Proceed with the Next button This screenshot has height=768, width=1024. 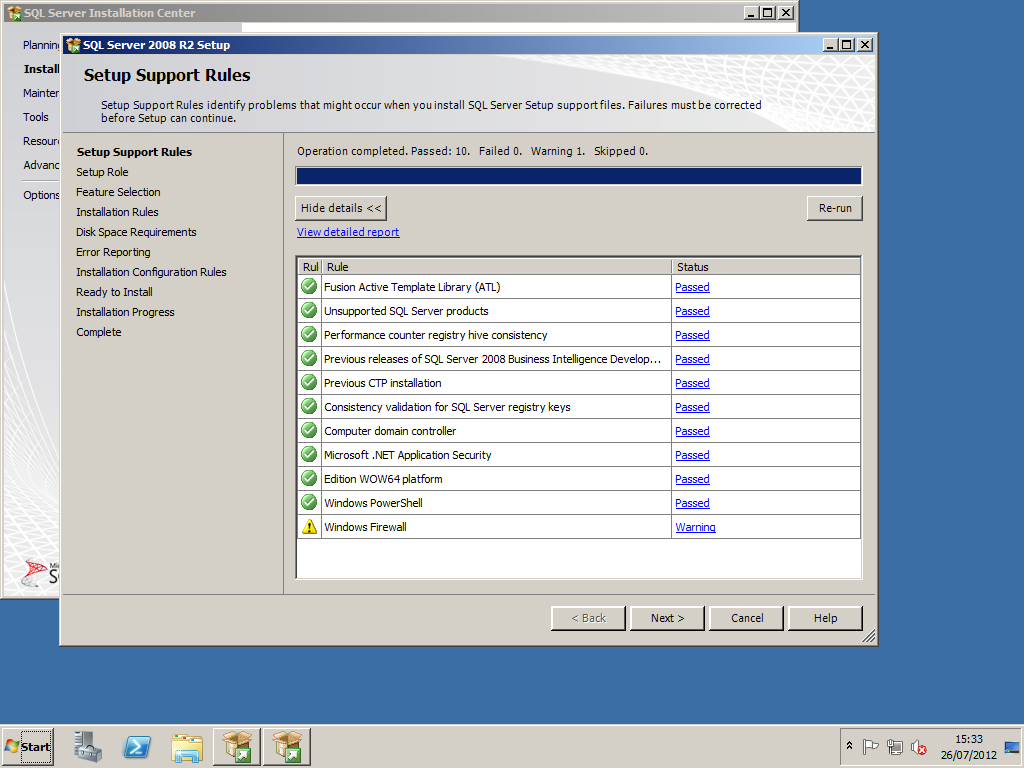point(667,618)
